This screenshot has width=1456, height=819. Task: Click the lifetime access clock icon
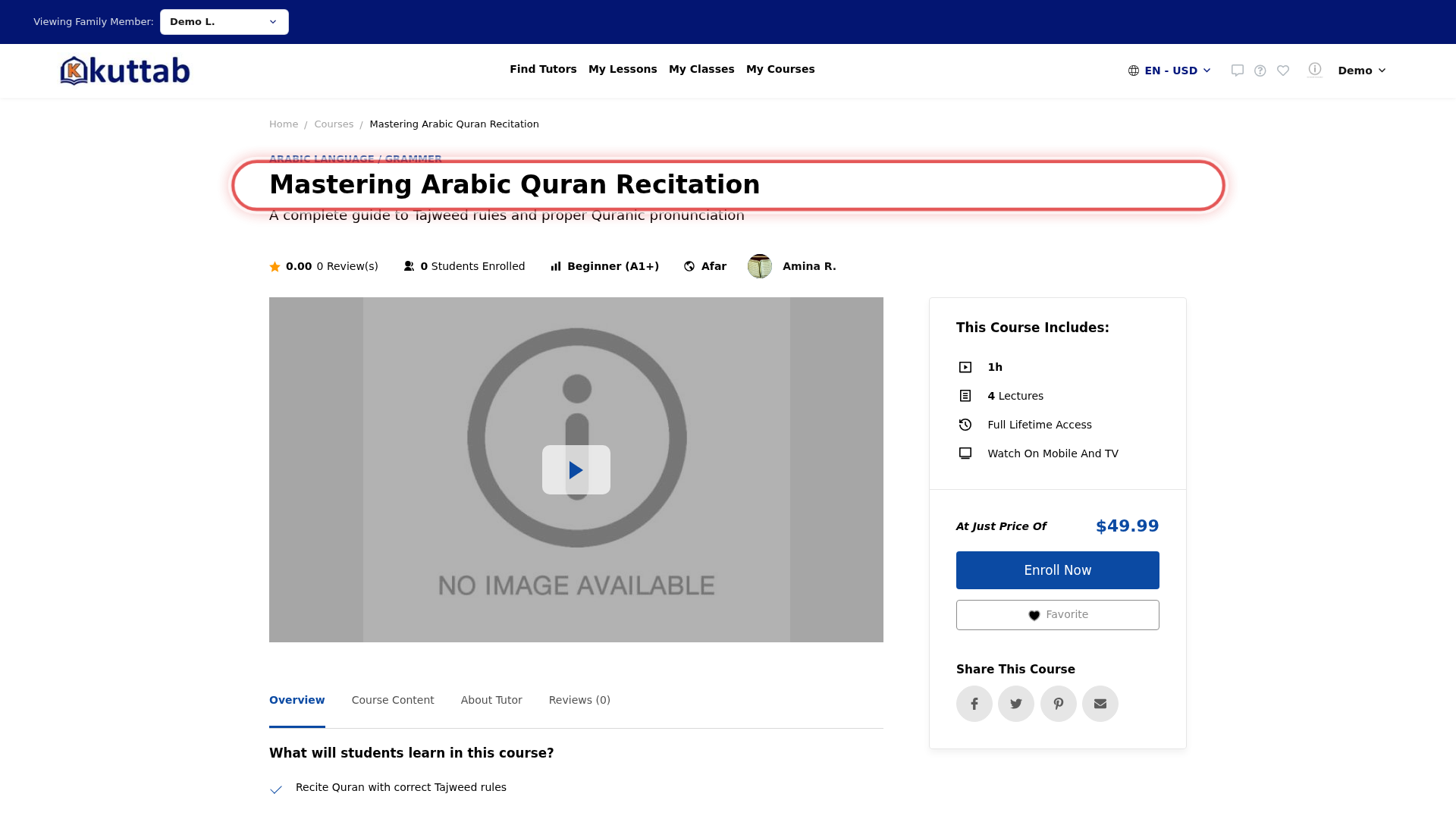[965, 425]
